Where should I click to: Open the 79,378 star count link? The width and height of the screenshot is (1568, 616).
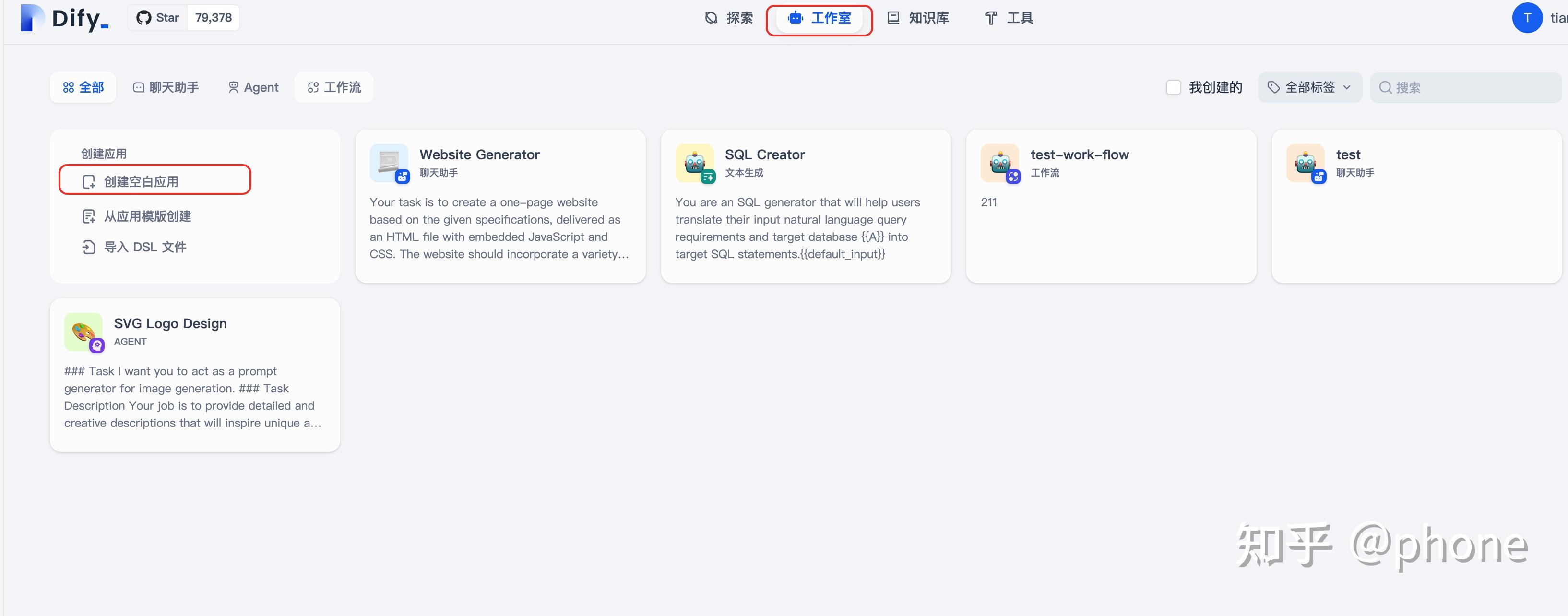(x=213, y=18)
